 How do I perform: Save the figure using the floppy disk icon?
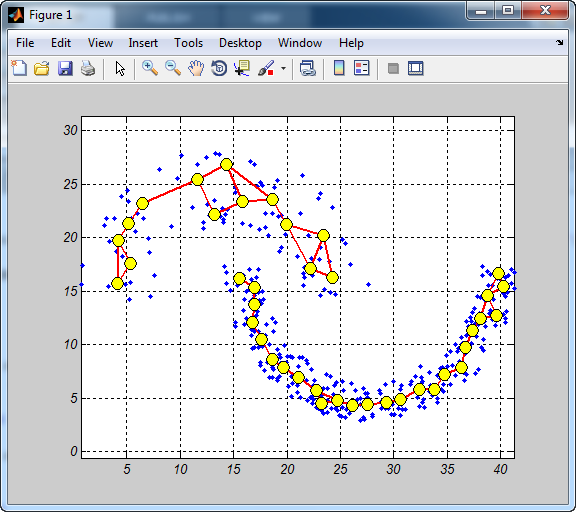coord(65,68)
